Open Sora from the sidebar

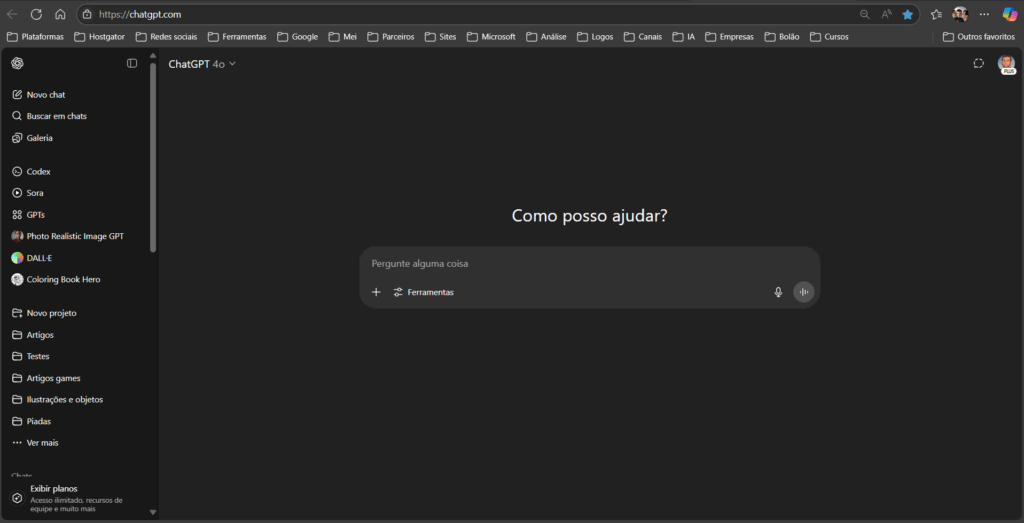point(27,193)
